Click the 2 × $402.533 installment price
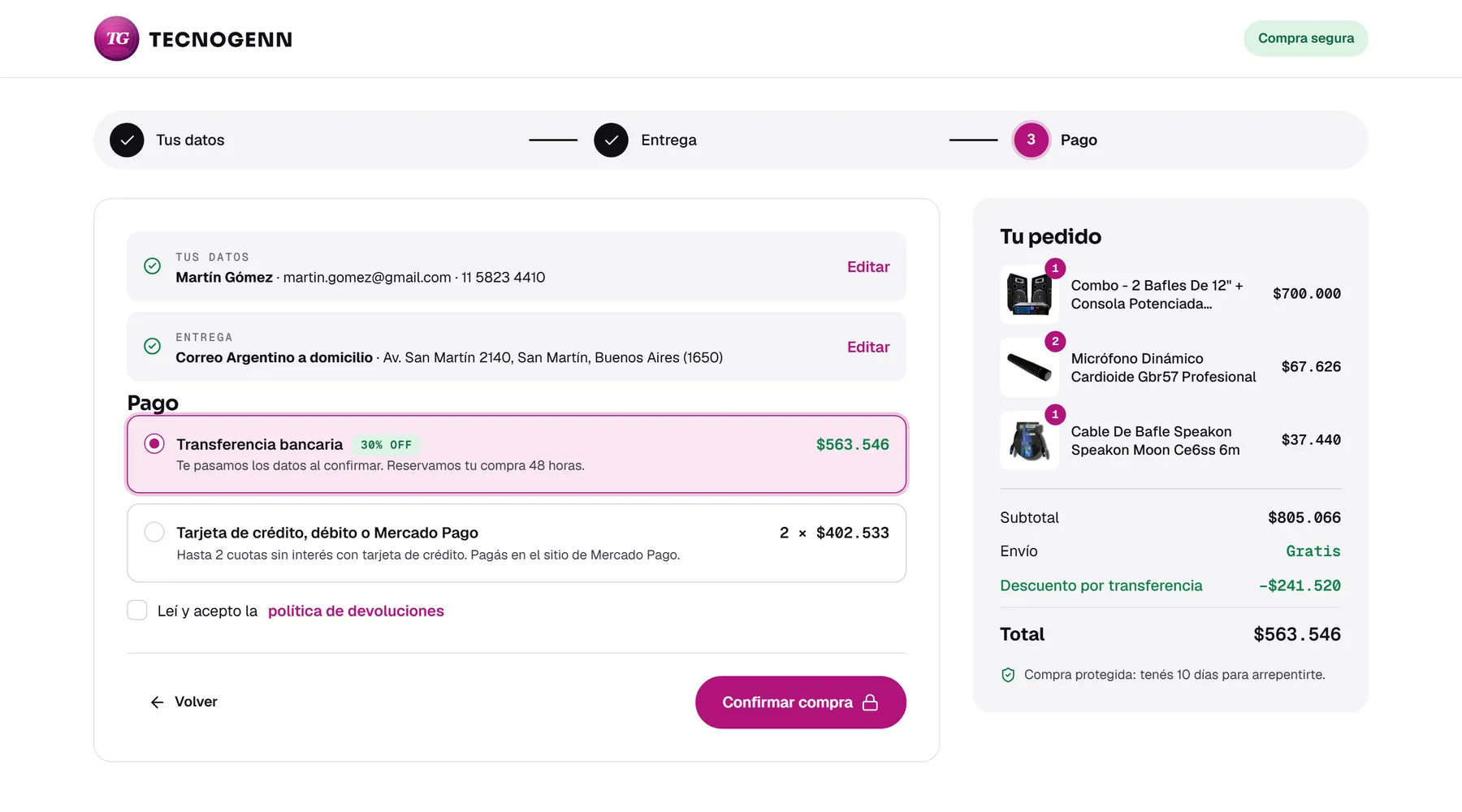The image size is (1462, 812). click(x=834, y=533)
